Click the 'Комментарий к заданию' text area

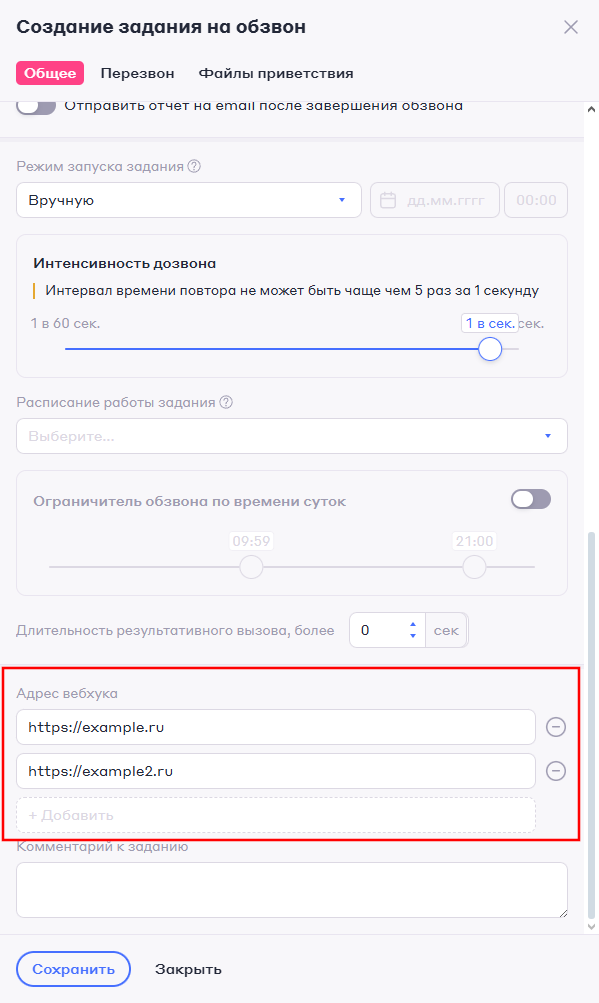(290, 890)
